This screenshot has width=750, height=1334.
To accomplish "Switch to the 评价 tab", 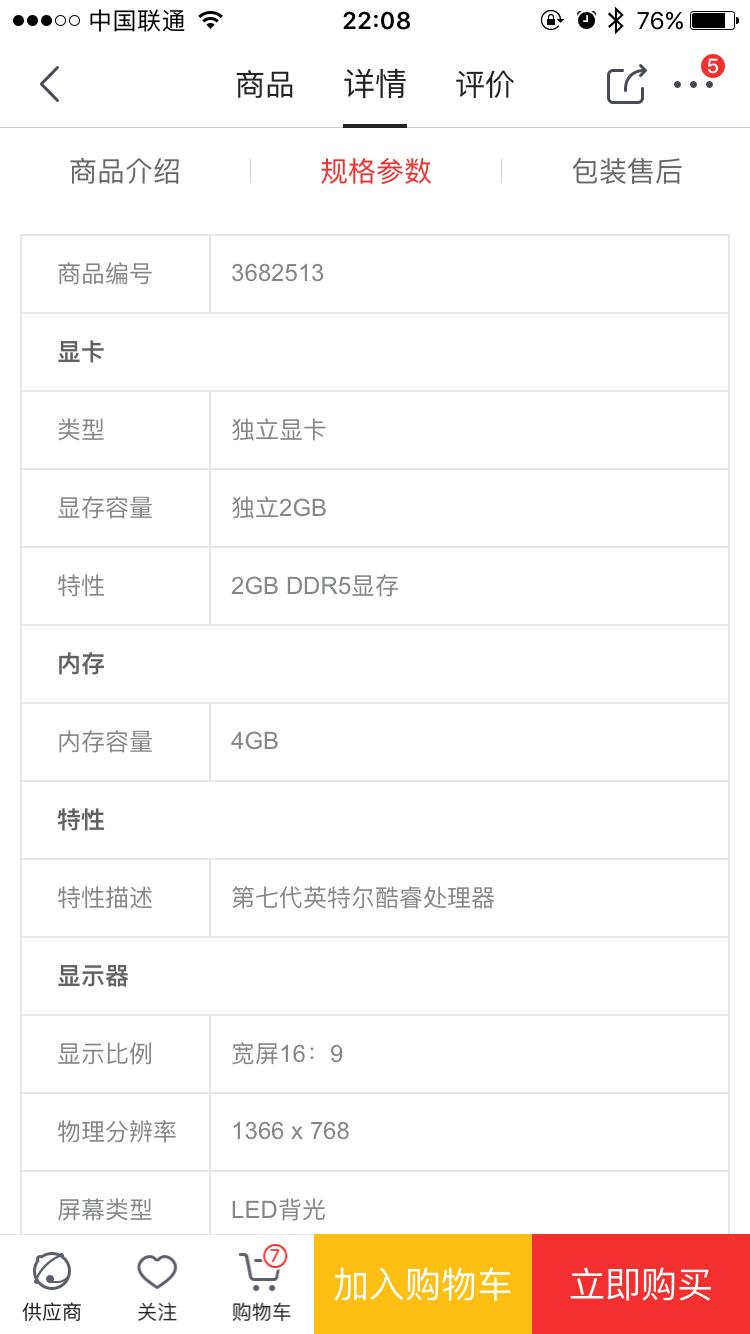I will [485, 85].
